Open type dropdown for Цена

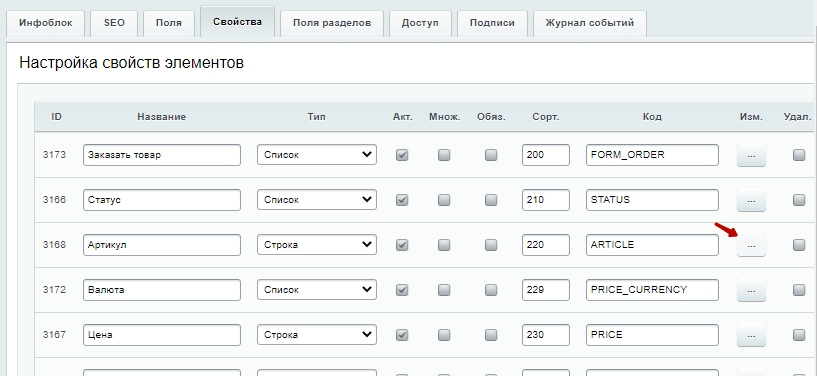point(317,335)
